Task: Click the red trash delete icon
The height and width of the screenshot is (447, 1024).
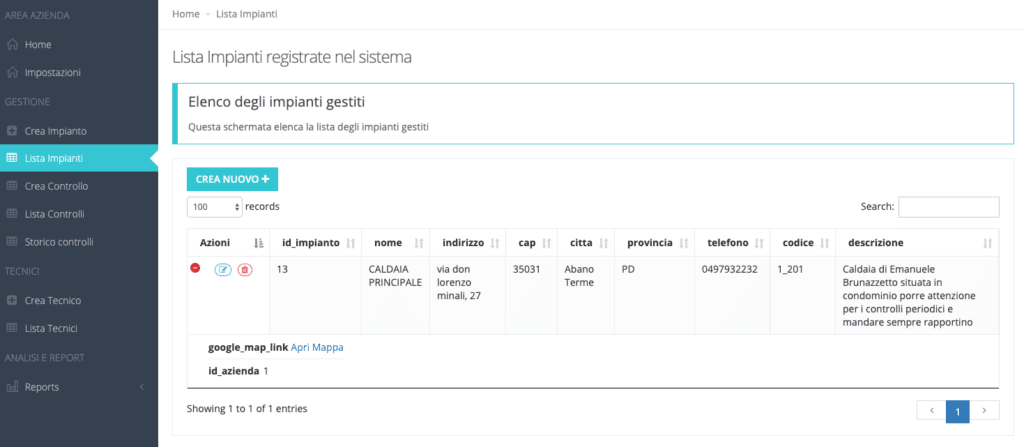Action: (x=245, y=269)
